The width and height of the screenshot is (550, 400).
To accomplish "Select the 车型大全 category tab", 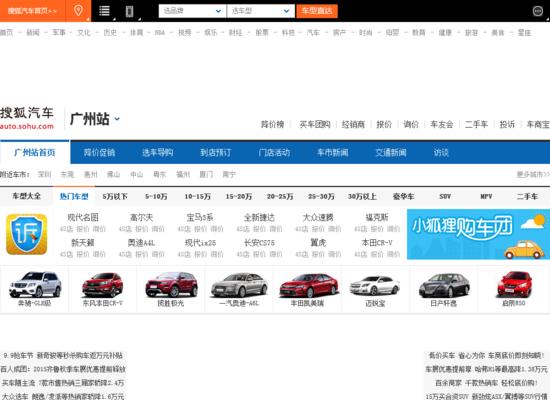I will [26, 196].
